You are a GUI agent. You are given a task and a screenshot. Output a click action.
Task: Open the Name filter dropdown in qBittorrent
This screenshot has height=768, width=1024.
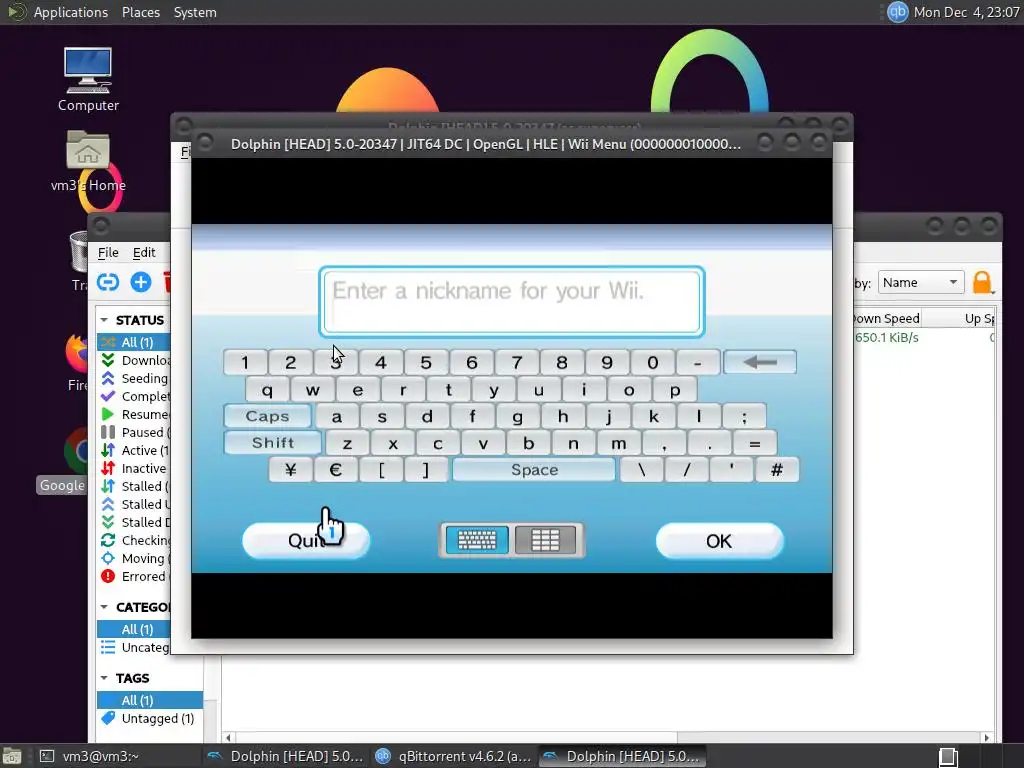(x=921, y=282)
